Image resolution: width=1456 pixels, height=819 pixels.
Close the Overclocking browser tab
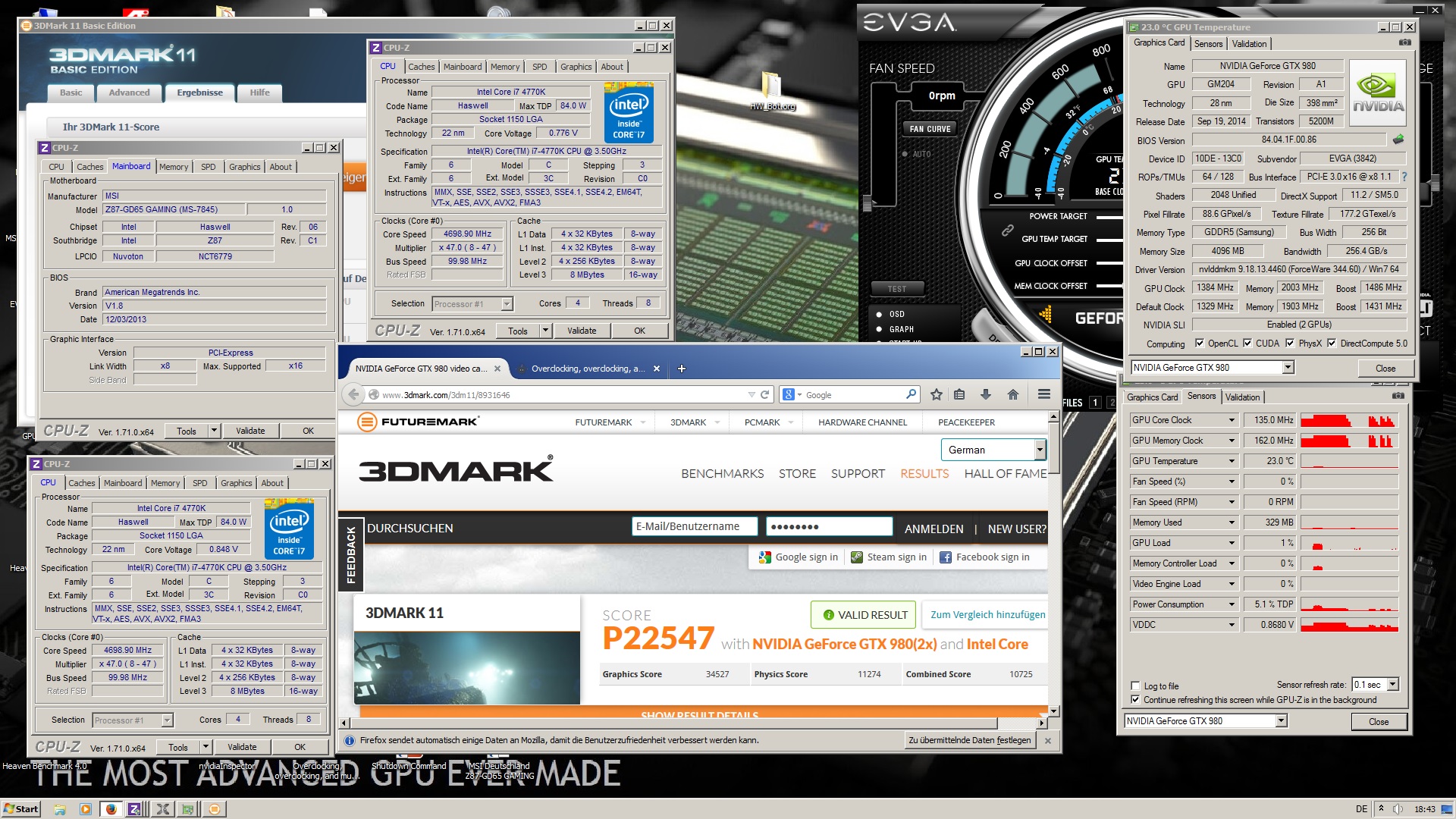coord(657,369)
